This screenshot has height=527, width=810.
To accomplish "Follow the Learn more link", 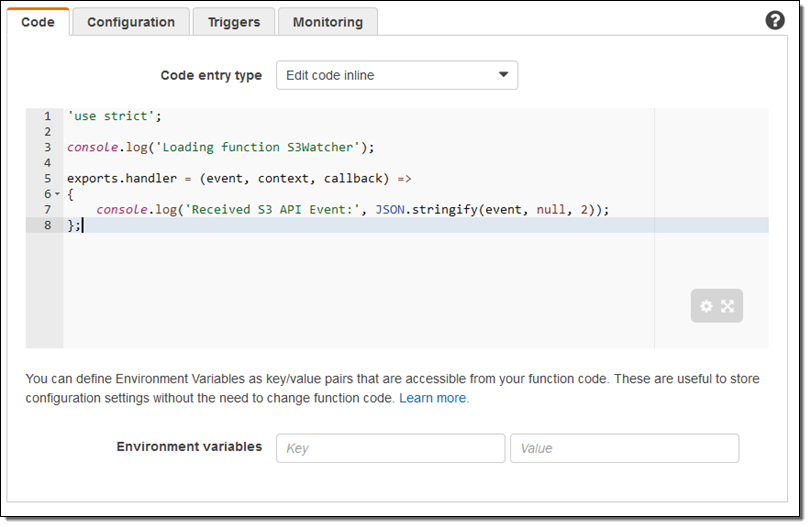I will 434,398.
